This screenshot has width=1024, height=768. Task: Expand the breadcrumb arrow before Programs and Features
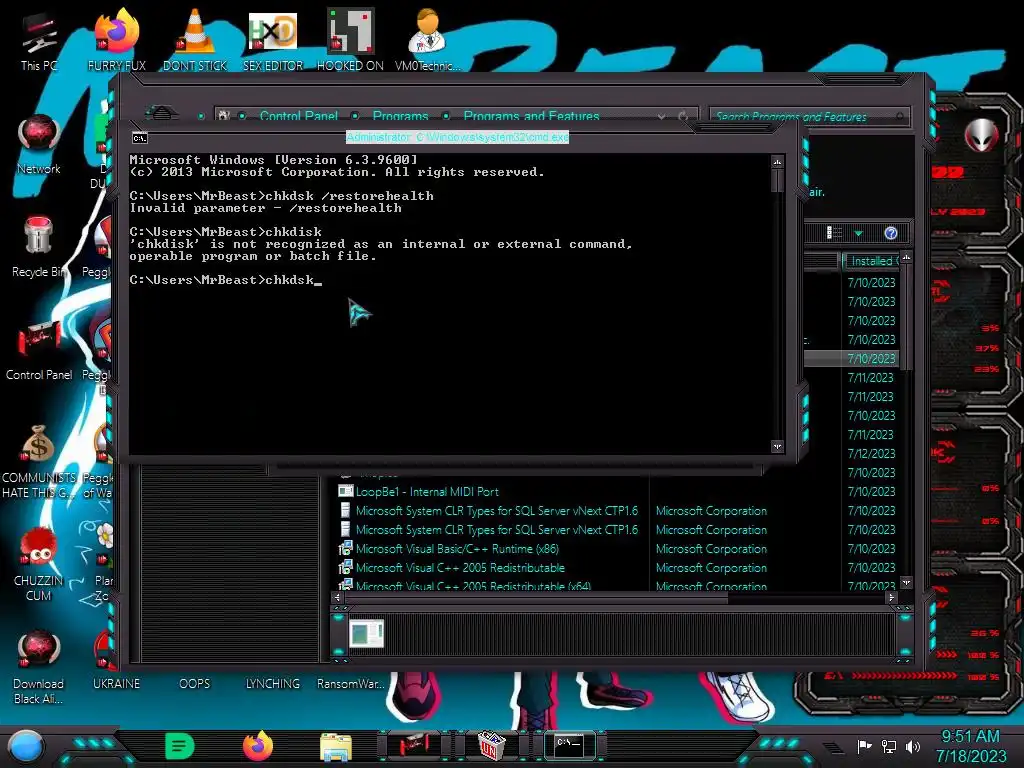coord(446,116)
